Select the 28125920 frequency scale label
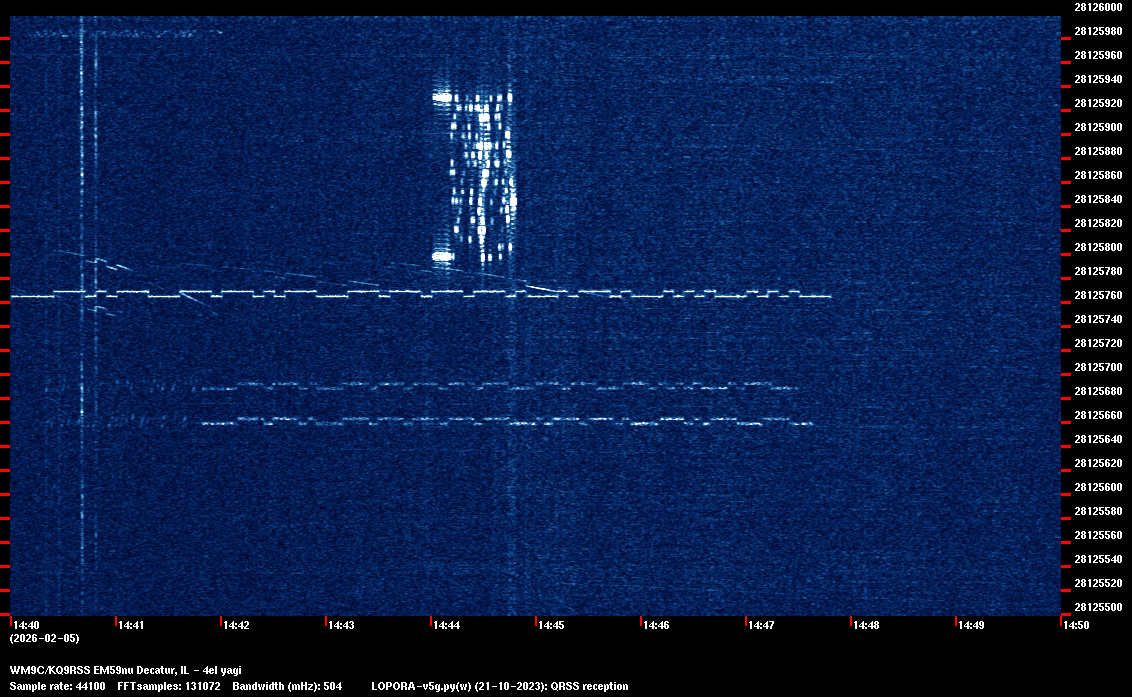Image resolution: width=1132 pixels, height=697 pixels. point(1097,103)
